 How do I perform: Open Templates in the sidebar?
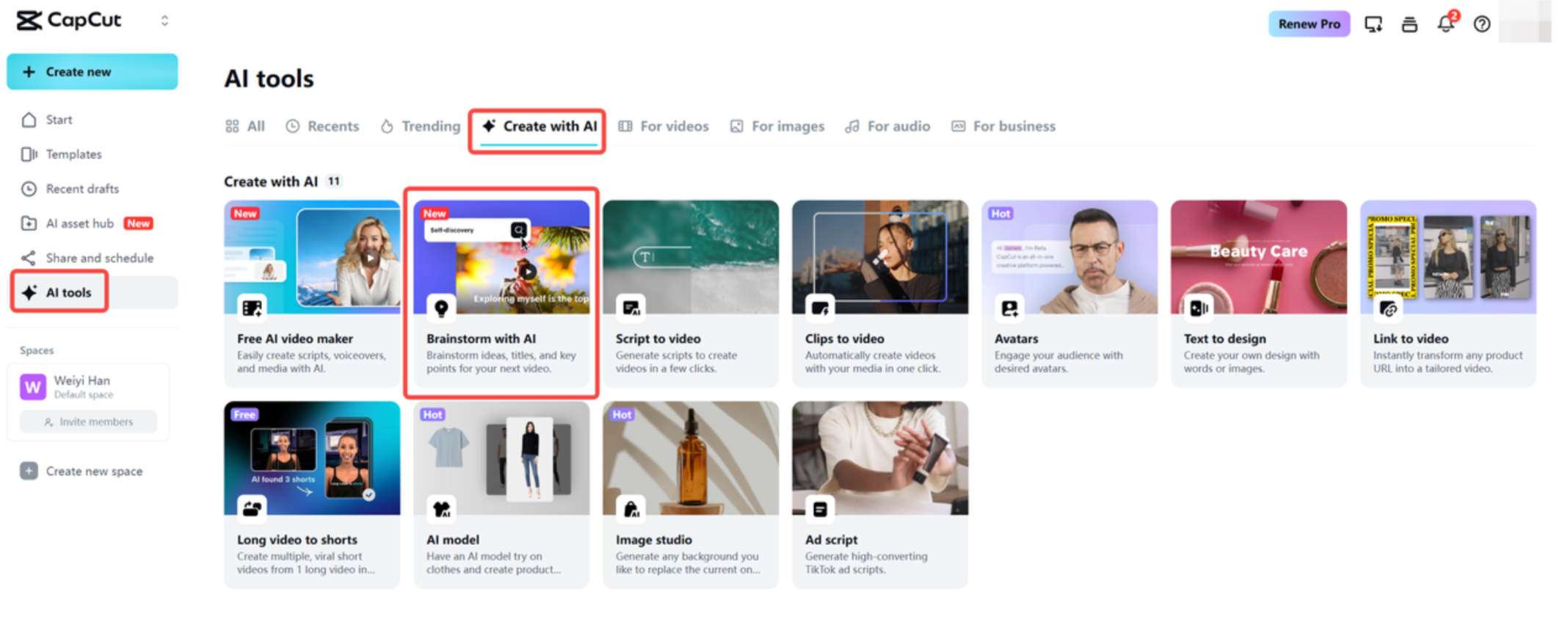[73, 154]
